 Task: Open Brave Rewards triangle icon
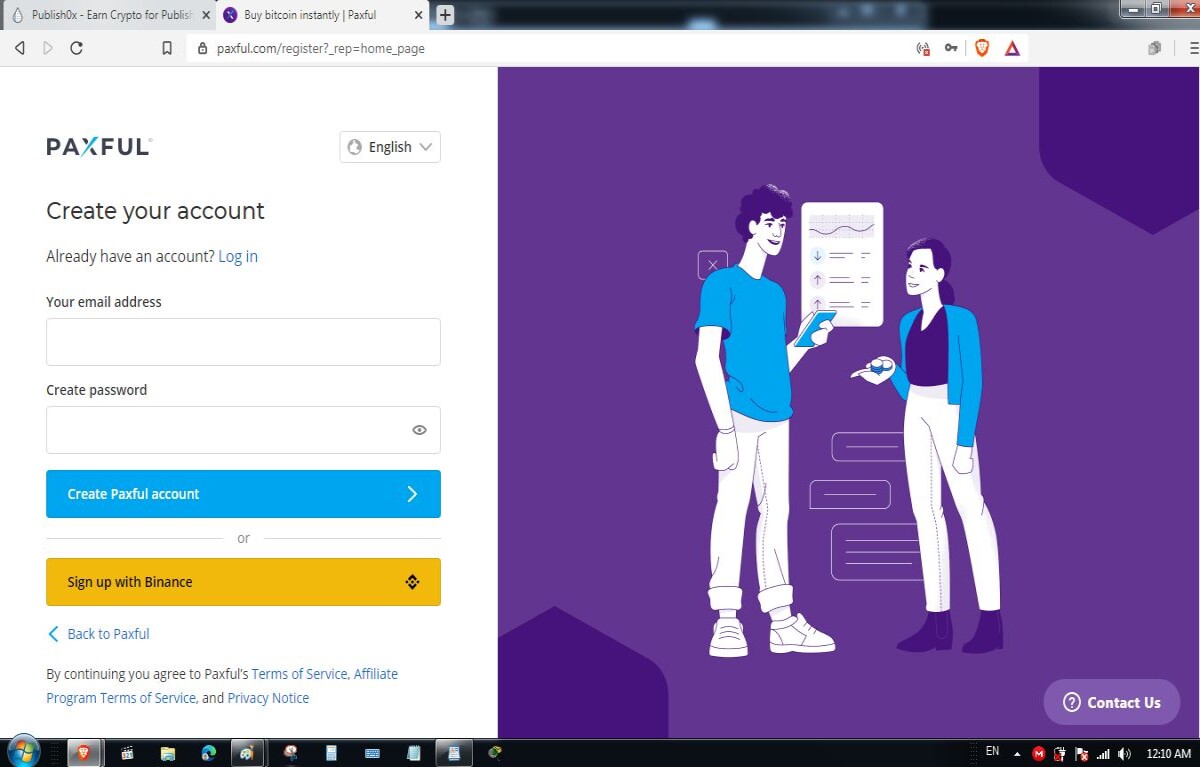pos(1012,48)
